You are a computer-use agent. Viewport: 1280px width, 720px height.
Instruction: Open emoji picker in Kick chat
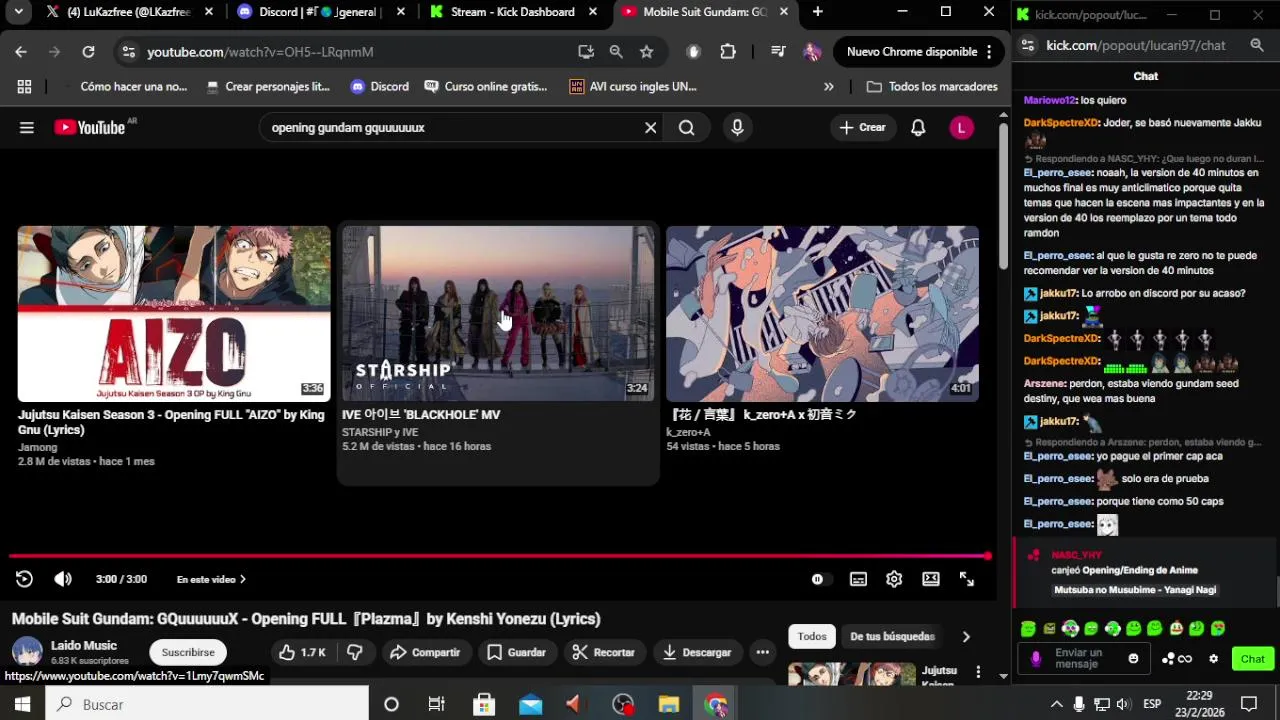click(x=1133, y=659)
